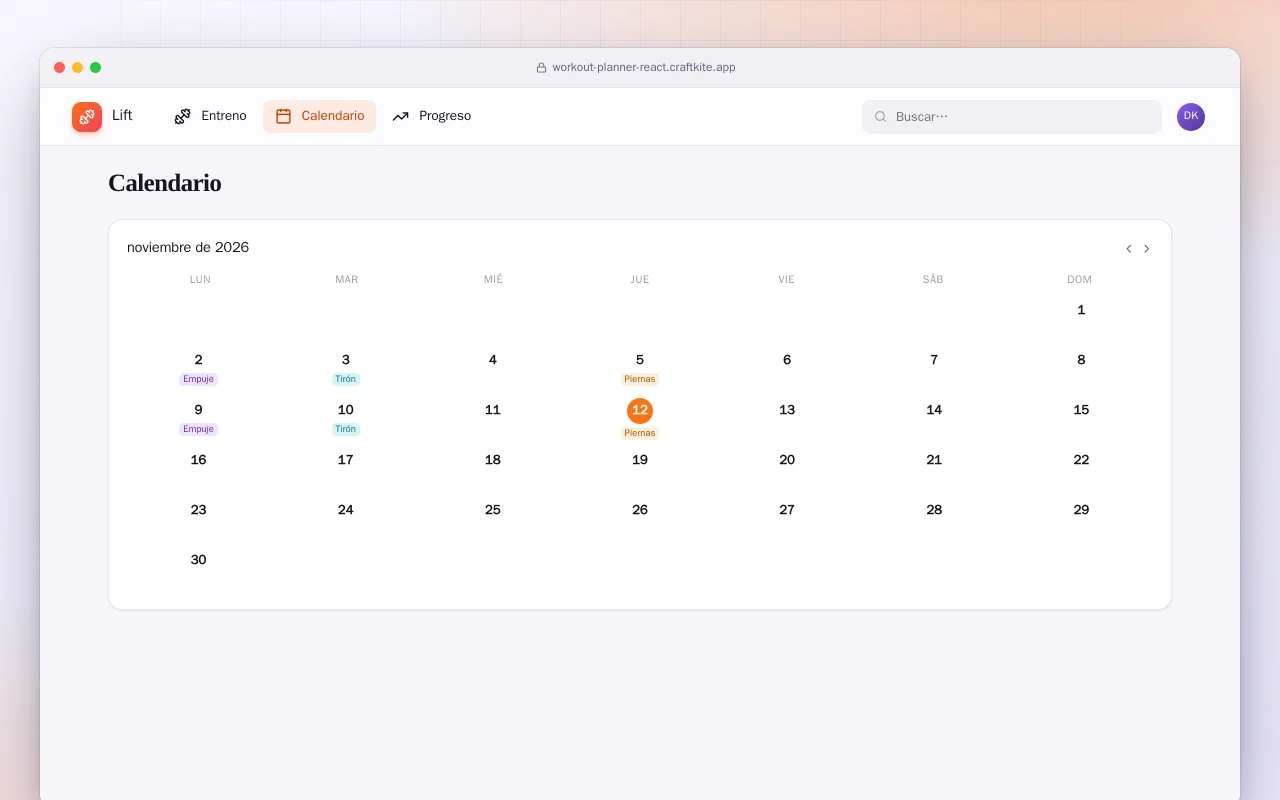Select day 1 in the calendar

coord(1081,310)
